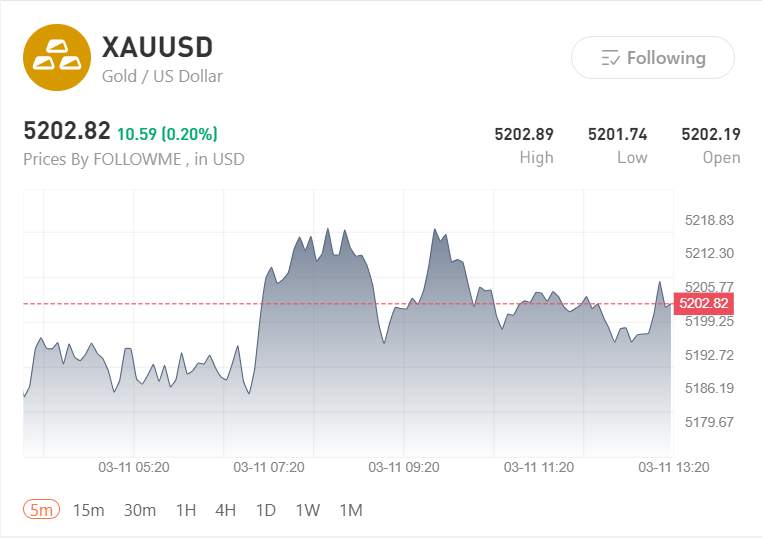Click the 03-11 09:20 time axis label
The image size is (762, 538).
pos(404,467)
